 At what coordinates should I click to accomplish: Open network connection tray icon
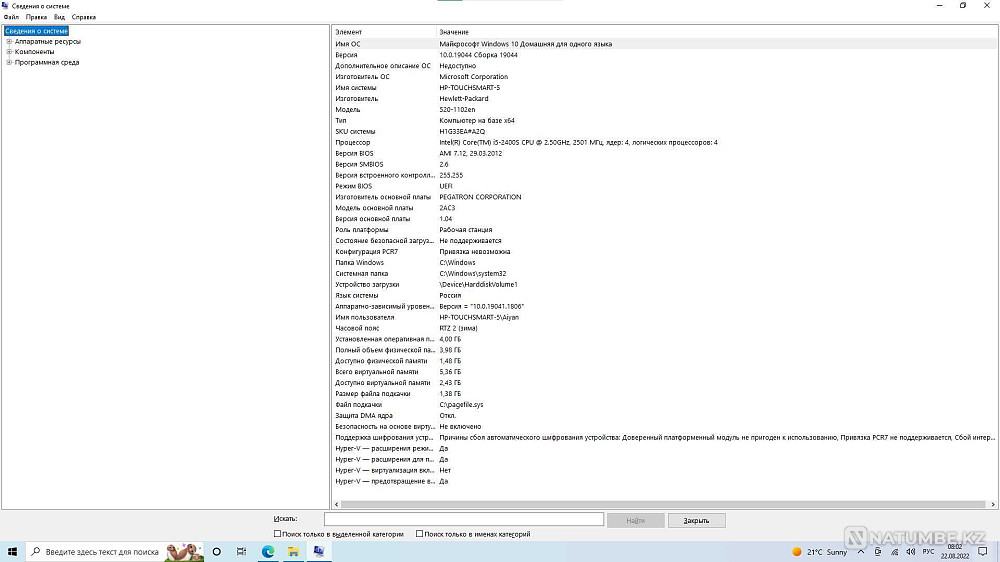894,552
